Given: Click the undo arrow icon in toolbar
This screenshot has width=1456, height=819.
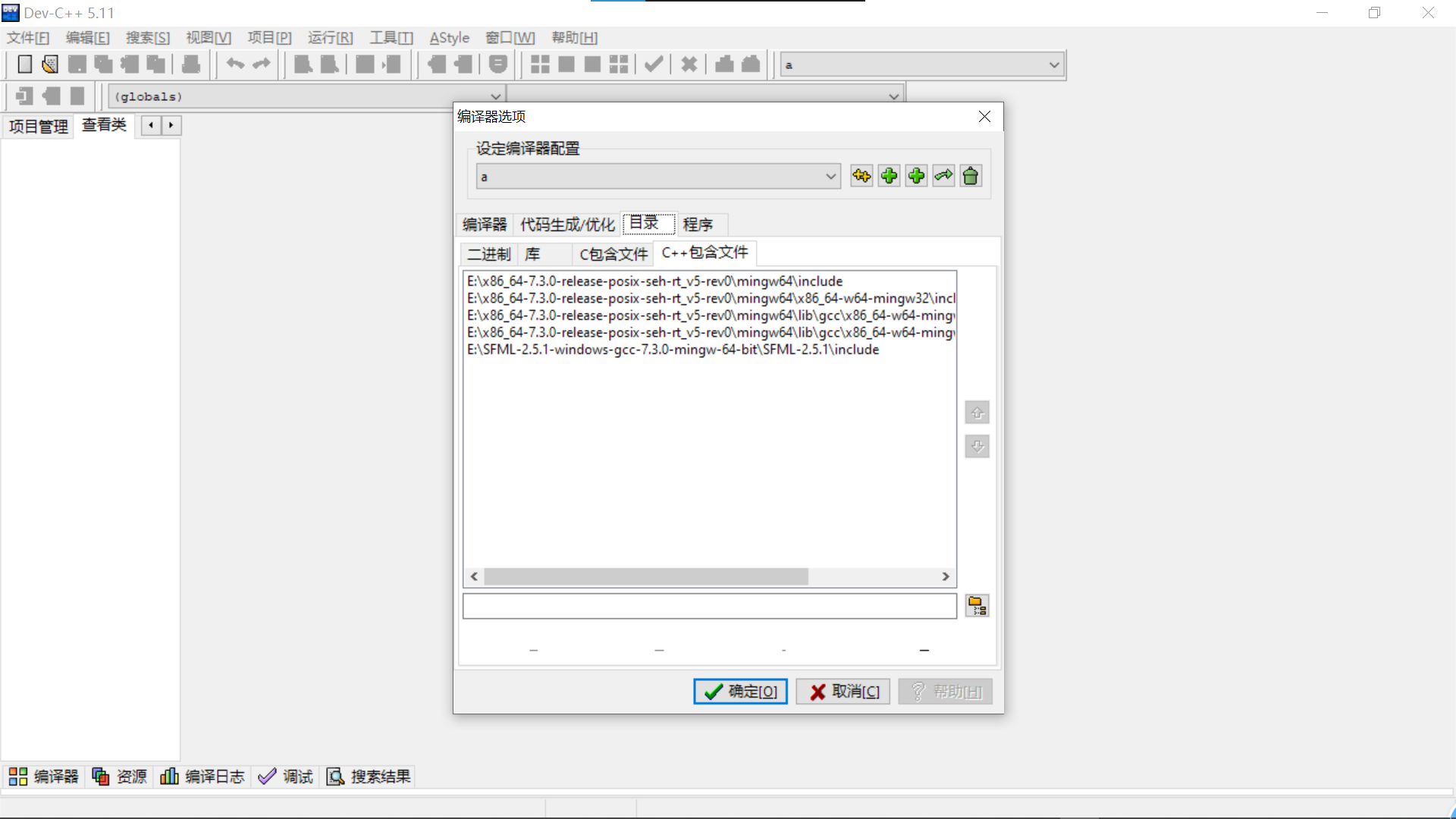Looking at the screenshot, I should tap(234, 64).
